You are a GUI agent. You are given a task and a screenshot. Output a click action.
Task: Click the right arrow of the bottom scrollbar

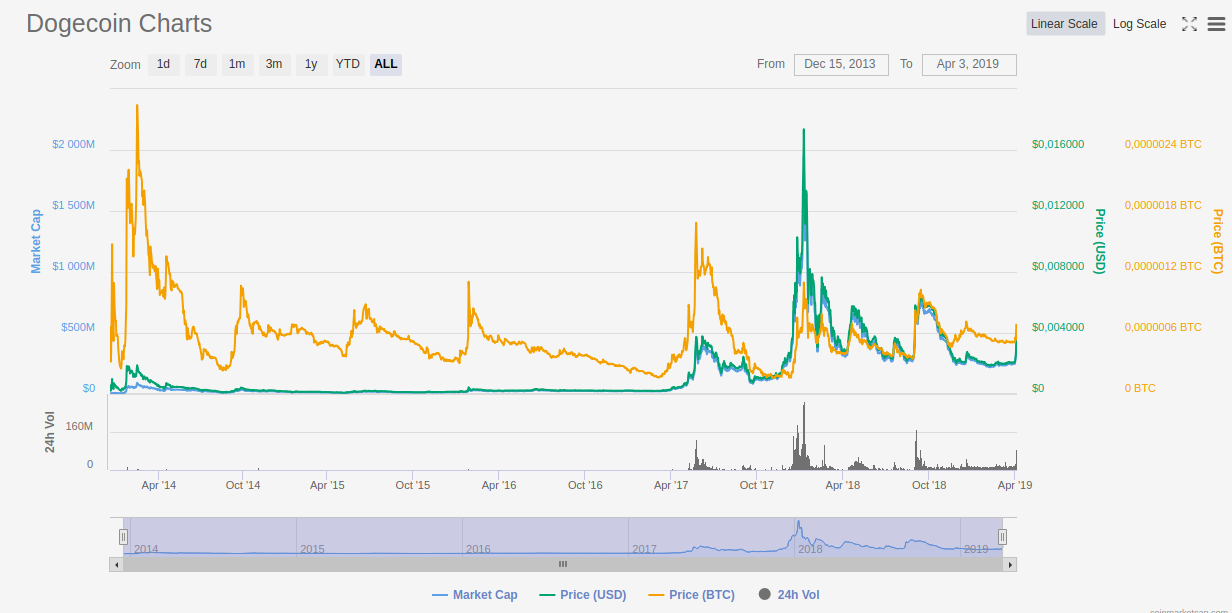[1009, 563]
